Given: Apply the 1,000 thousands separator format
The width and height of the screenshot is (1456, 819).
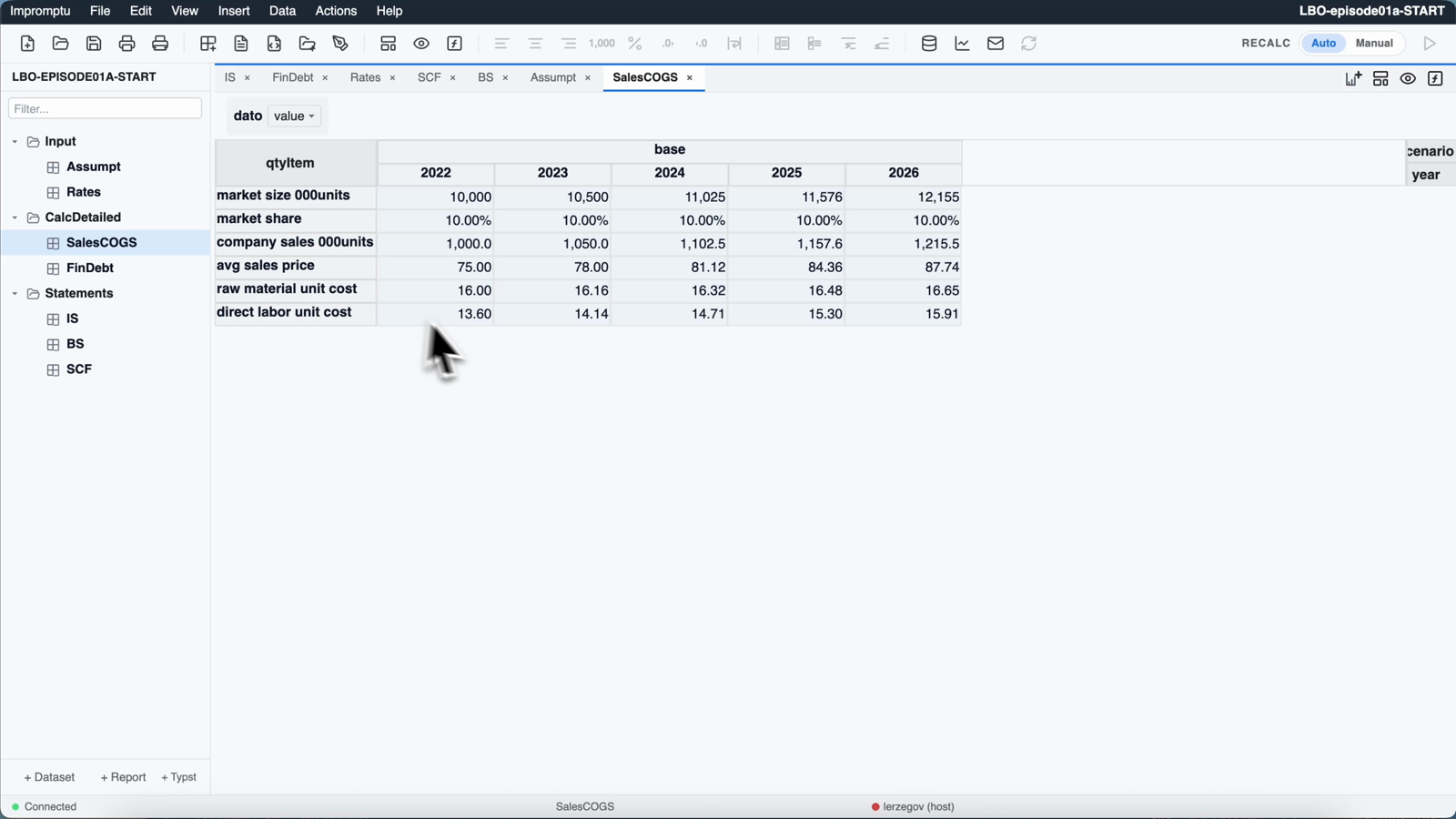Looking at the screenshot, I should coord(602,44).
